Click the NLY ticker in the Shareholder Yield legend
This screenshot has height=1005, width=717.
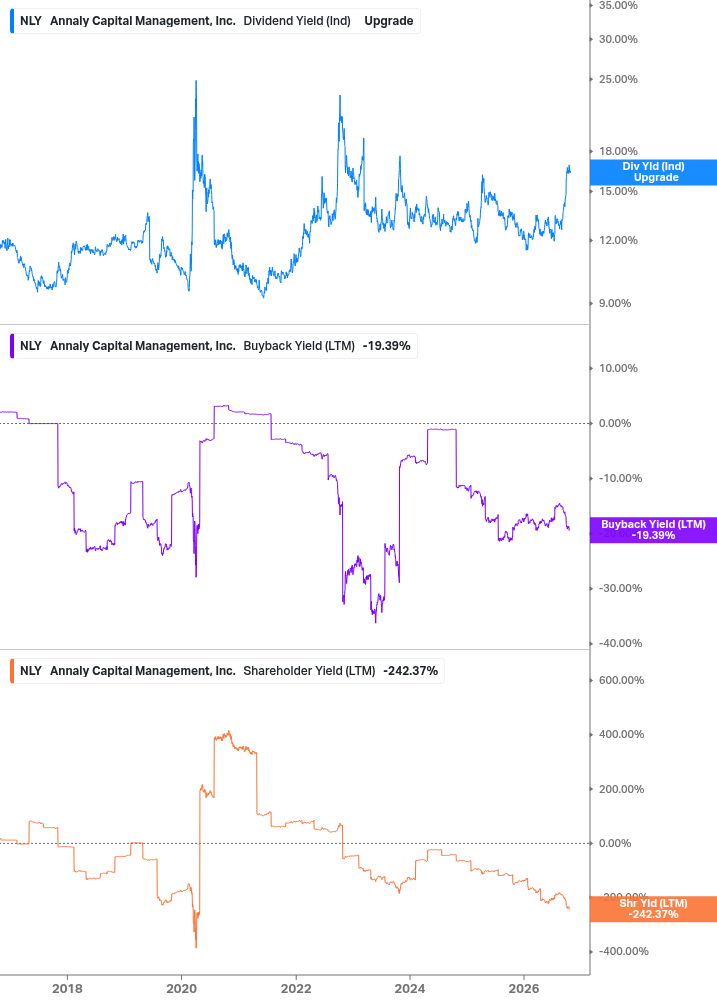point(31,671)
